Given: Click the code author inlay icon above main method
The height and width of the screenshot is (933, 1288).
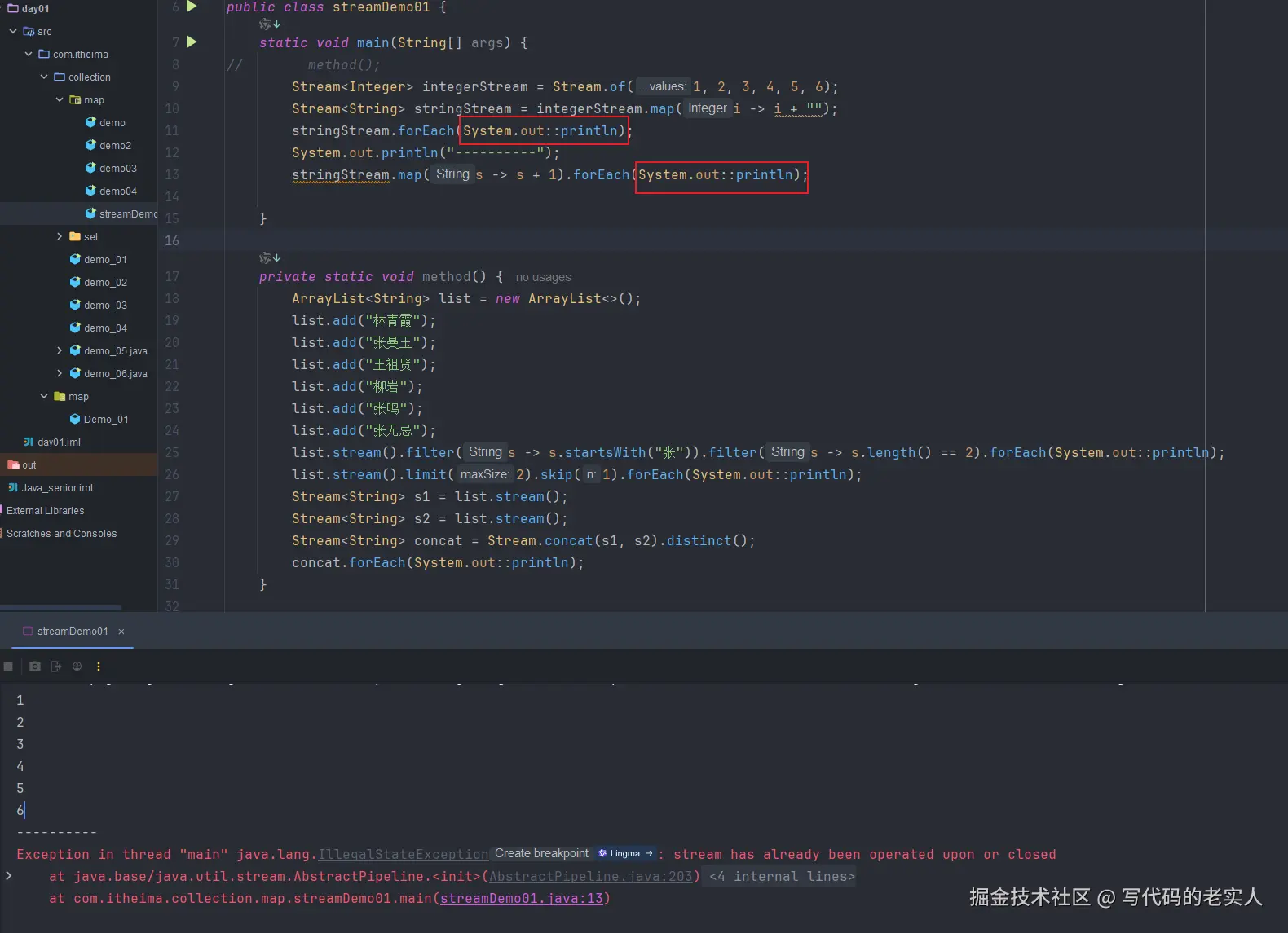Looking at the screenshot, I should tap(270, 24).
